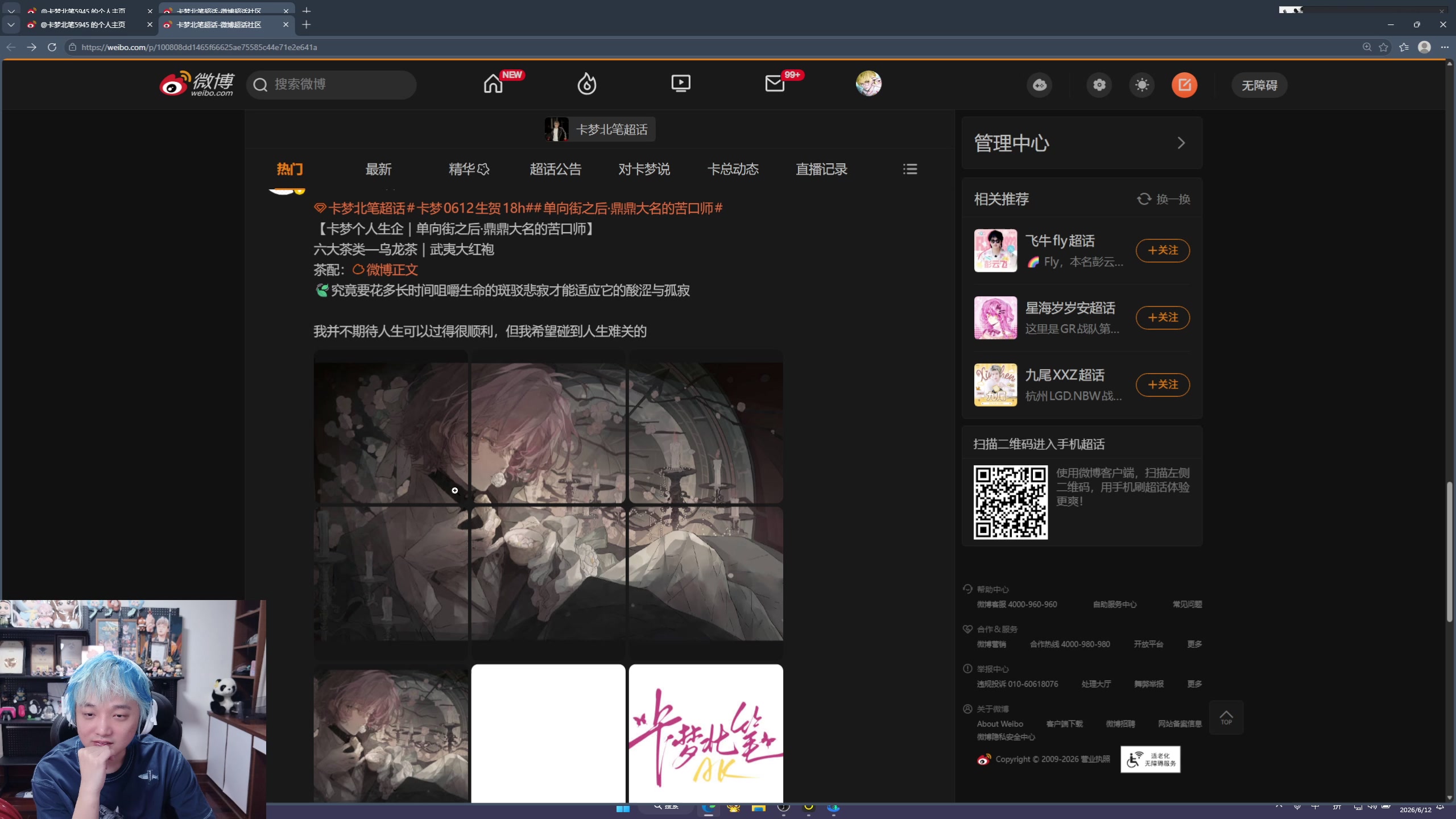
Task: Switch to the 对卡梦说 tab
Action: coord(644,169)
